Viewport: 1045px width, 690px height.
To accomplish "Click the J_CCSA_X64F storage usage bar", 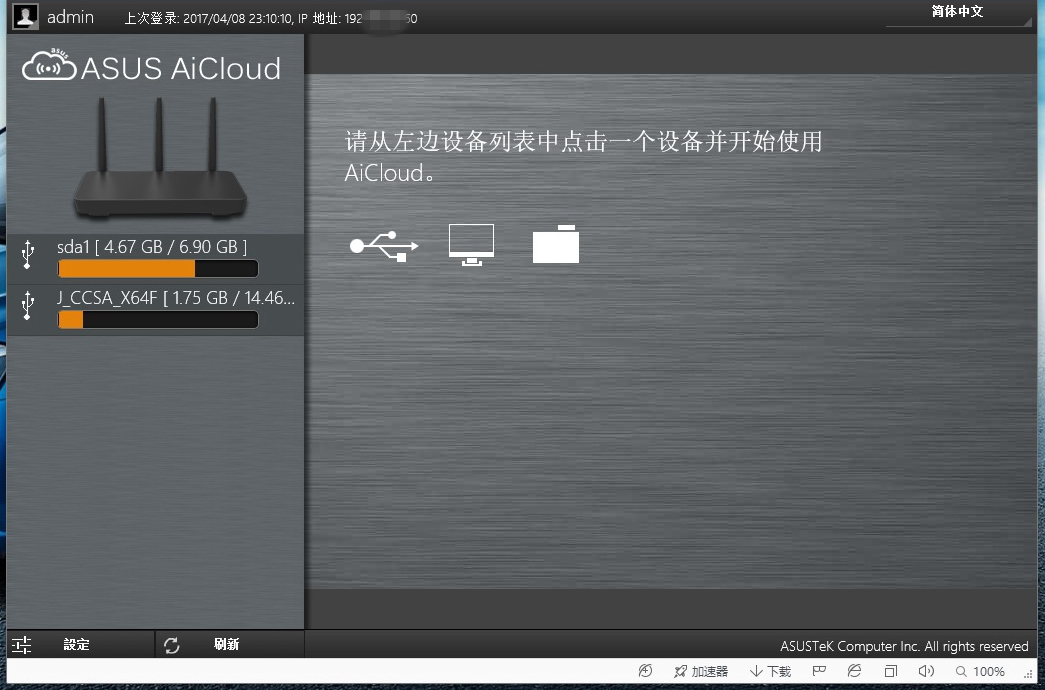I will click(x=158, y=319).
